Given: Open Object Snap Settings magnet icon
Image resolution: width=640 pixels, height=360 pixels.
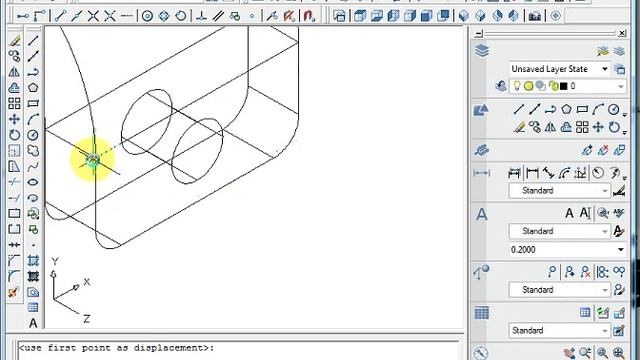Looking at the screenshot, I should click(309, 16).
